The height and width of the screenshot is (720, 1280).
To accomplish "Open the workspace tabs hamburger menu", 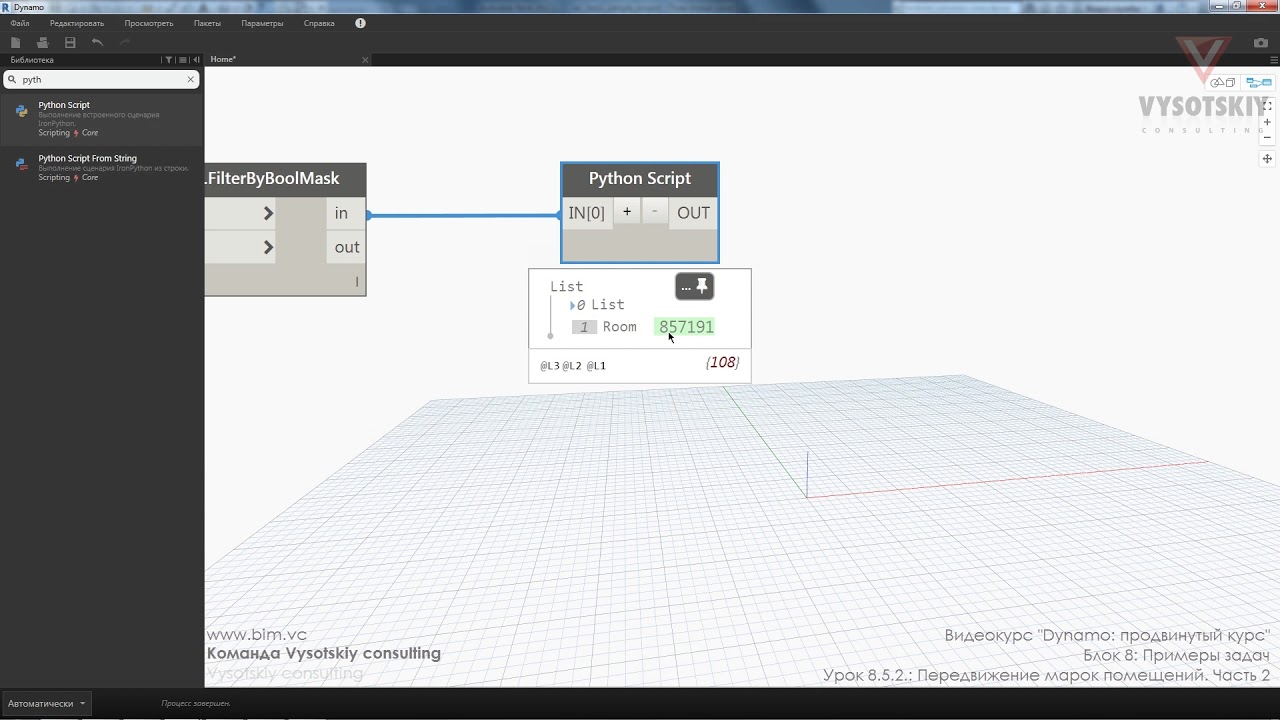I will coord(1273,60).
